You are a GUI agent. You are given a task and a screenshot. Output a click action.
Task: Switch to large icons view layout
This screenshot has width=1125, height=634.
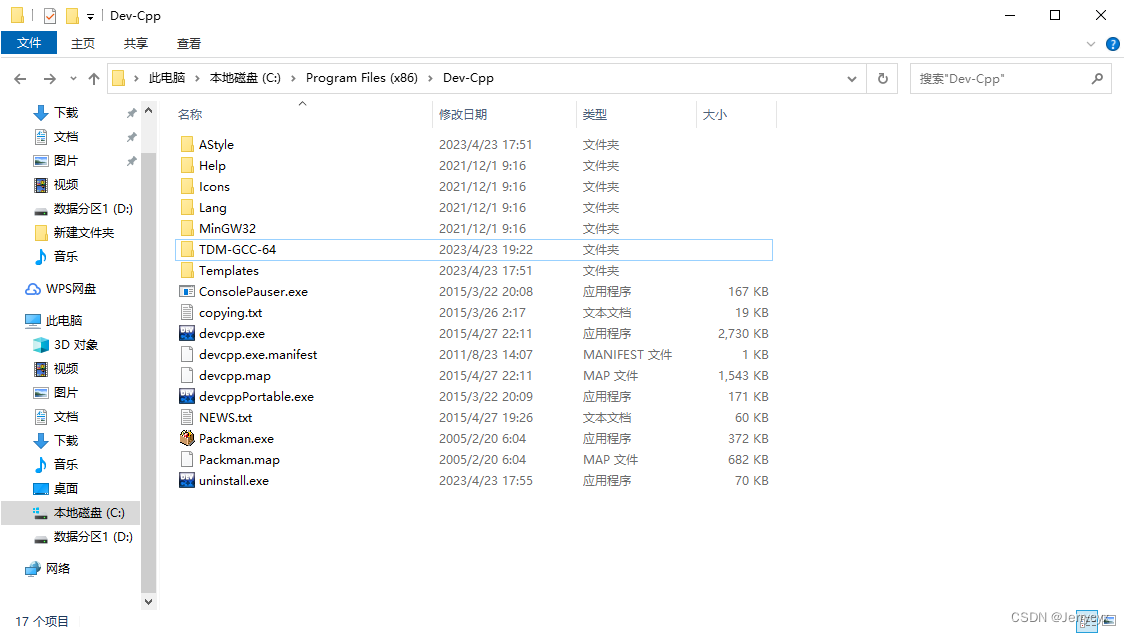click(1109, 621)
